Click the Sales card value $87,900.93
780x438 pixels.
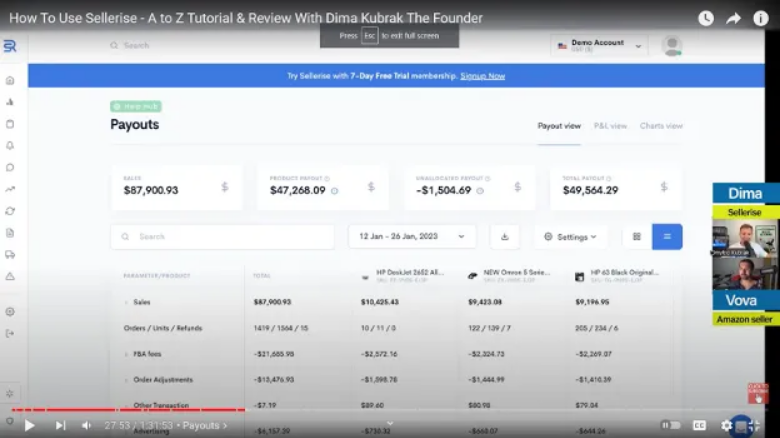coord(151,190)
